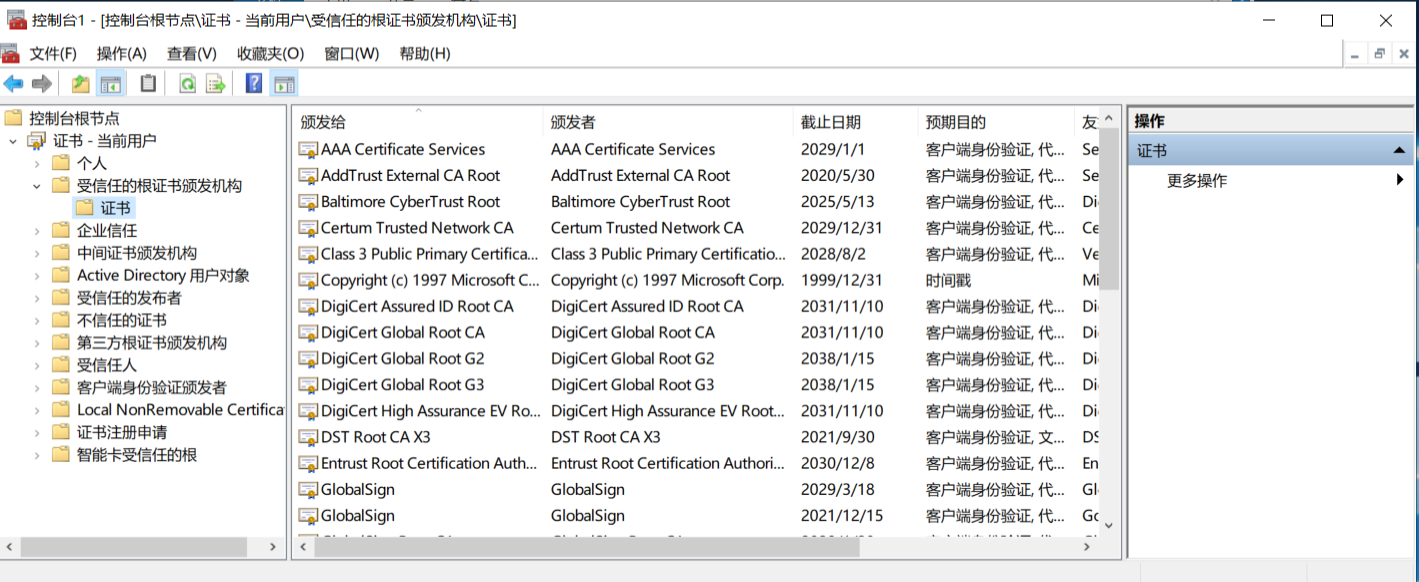
Task: Select the Class 3 Public Primary Certification row
Action: [698, 254]
